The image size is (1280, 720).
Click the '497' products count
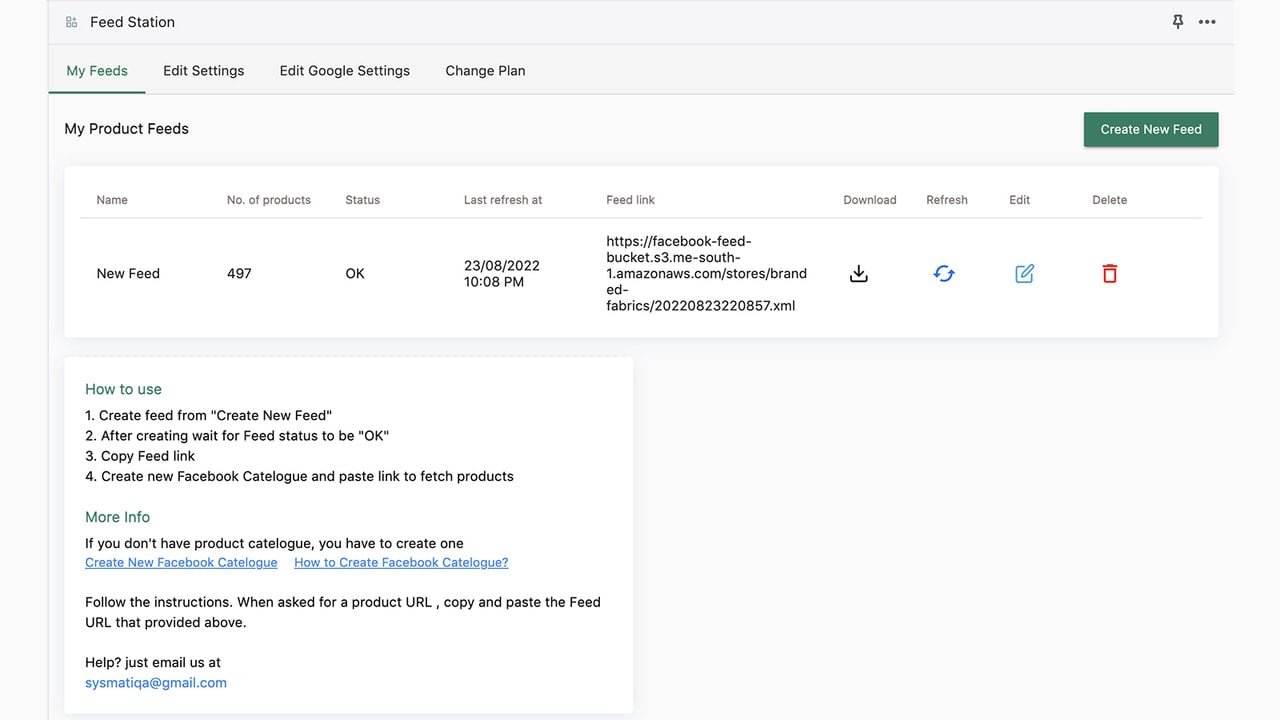pyautogui.click(x=239, y=274)
